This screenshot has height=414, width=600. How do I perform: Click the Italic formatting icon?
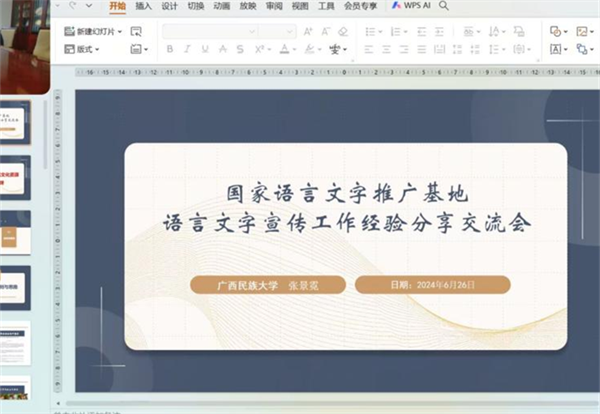click(x=187, y=49)
